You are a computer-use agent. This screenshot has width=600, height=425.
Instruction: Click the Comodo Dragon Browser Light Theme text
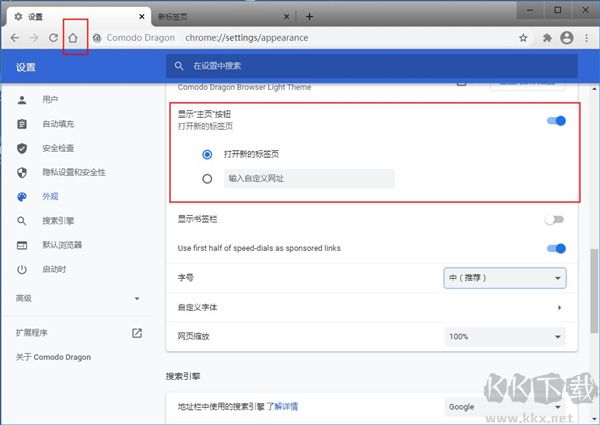(244, 87)
